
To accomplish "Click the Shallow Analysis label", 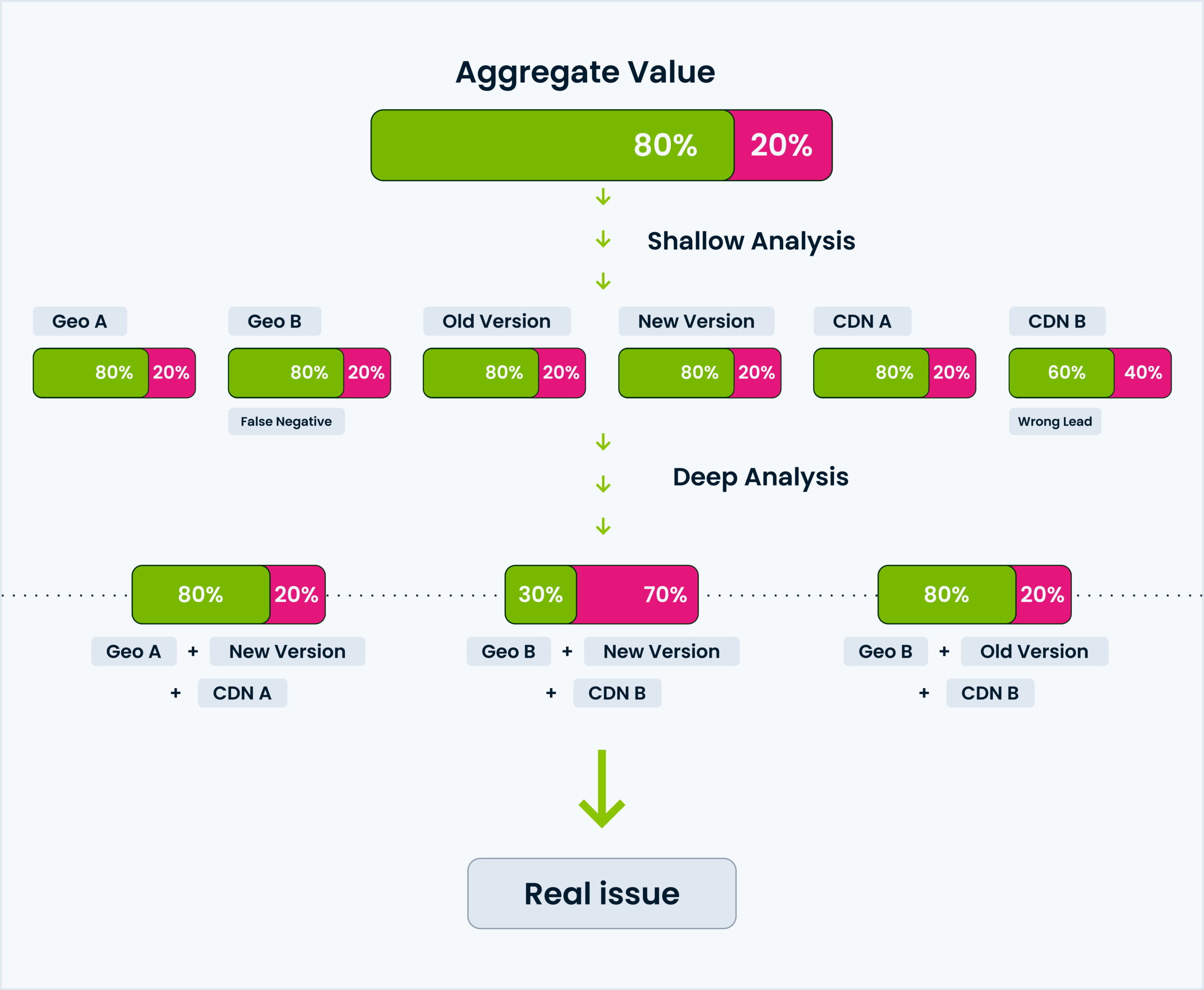I will pos(751,241).
